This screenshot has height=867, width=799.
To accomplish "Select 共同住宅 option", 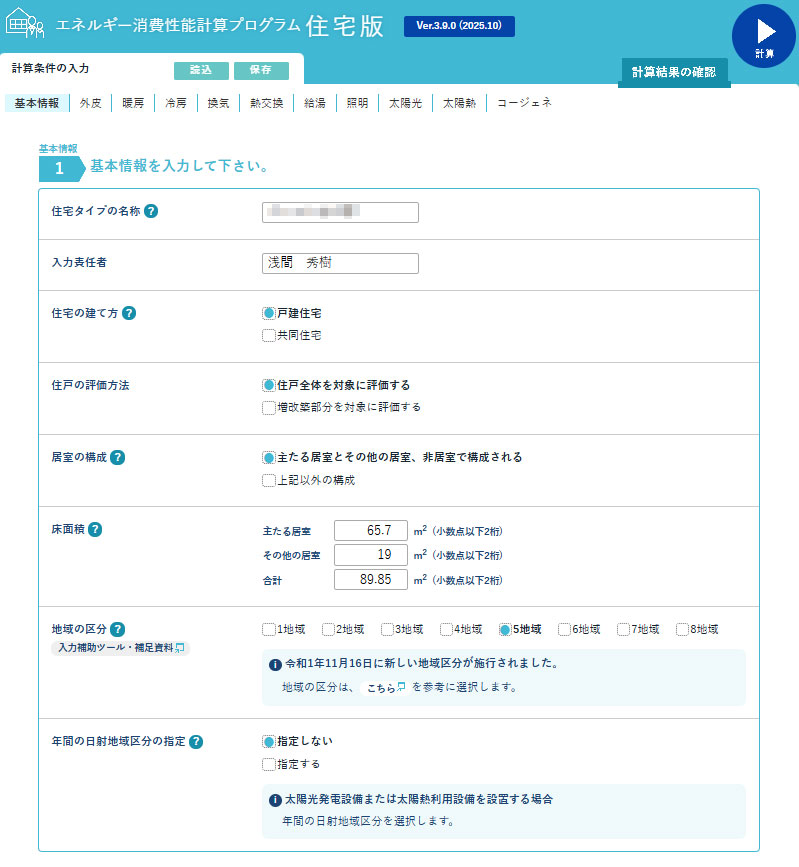I will point(269,336).
